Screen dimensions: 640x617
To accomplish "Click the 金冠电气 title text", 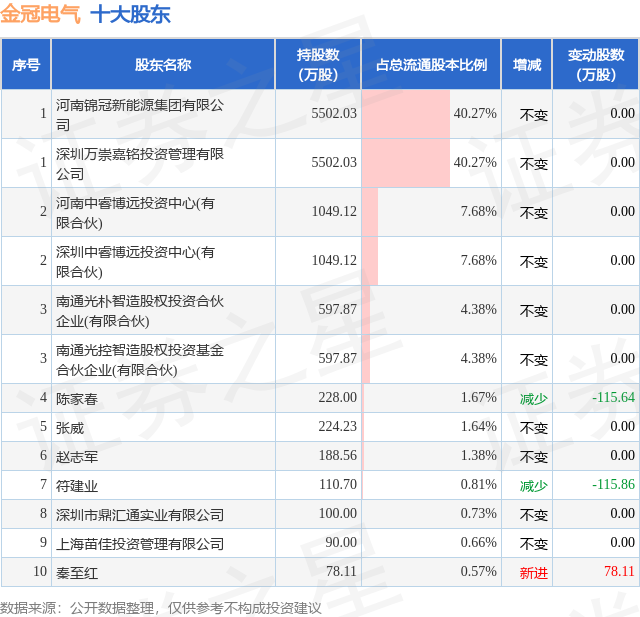I will [40, 14].
